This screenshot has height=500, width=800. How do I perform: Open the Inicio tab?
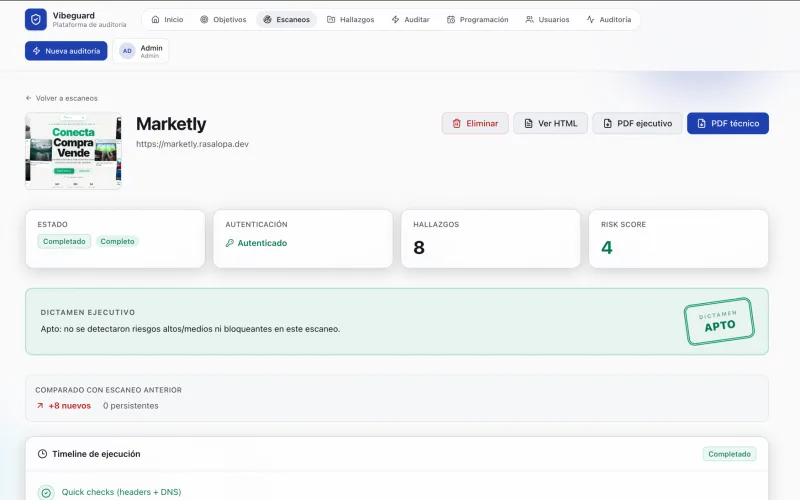point(167,19)
